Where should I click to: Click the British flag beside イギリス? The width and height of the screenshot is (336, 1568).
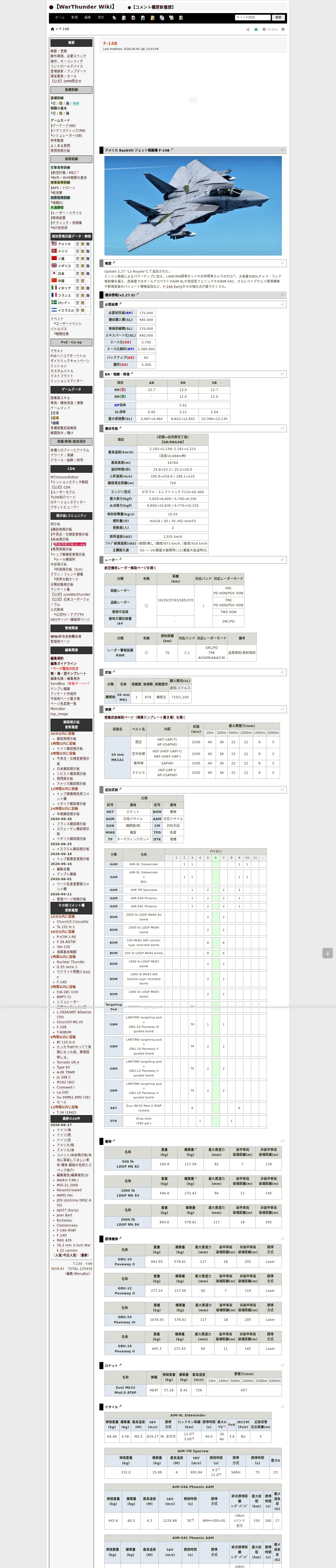coord(54,266)
